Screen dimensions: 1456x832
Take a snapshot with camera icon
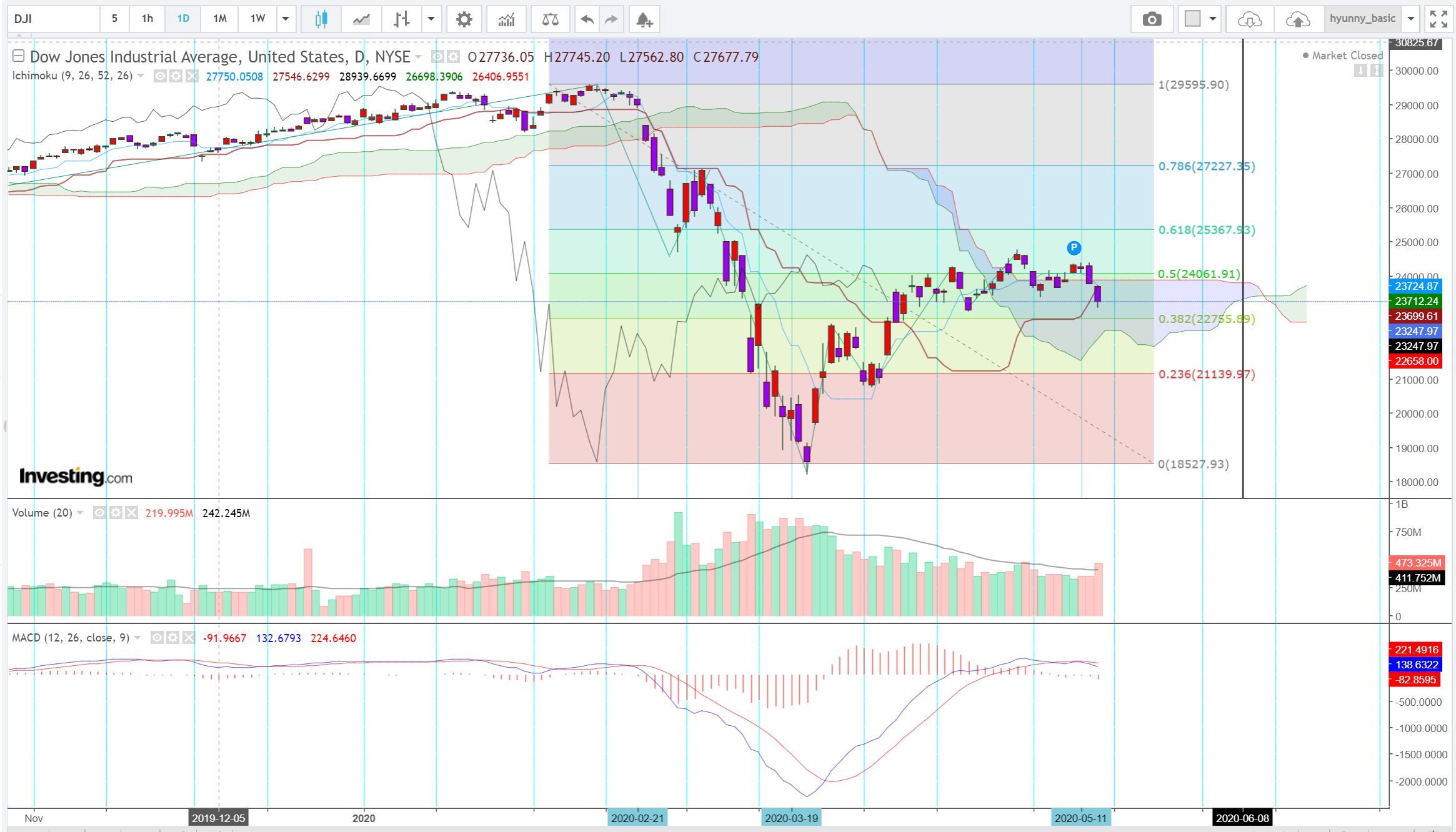[x=1152, y=19]
